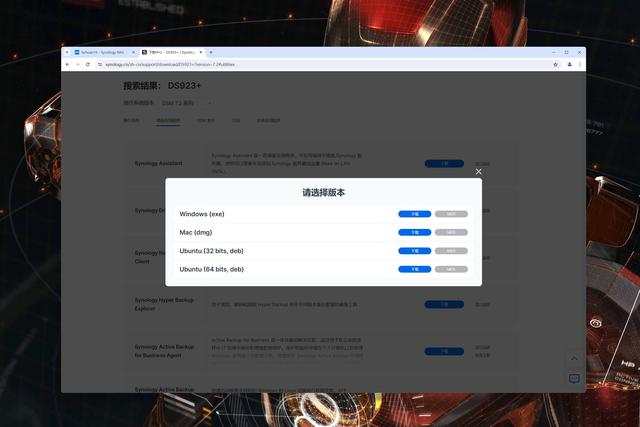This screenshot has height=427, width=640.
Task: Click the "Ubuntu (64 bits, deb)" label
Action: tap(211, 269)
